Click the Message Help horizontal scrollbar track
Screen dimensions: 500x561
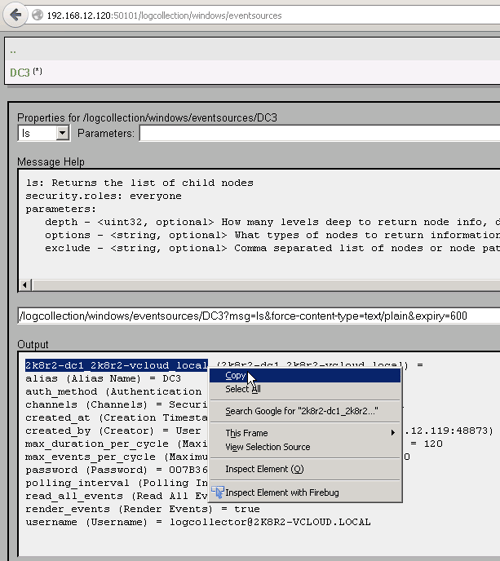(x=266, y=285)
